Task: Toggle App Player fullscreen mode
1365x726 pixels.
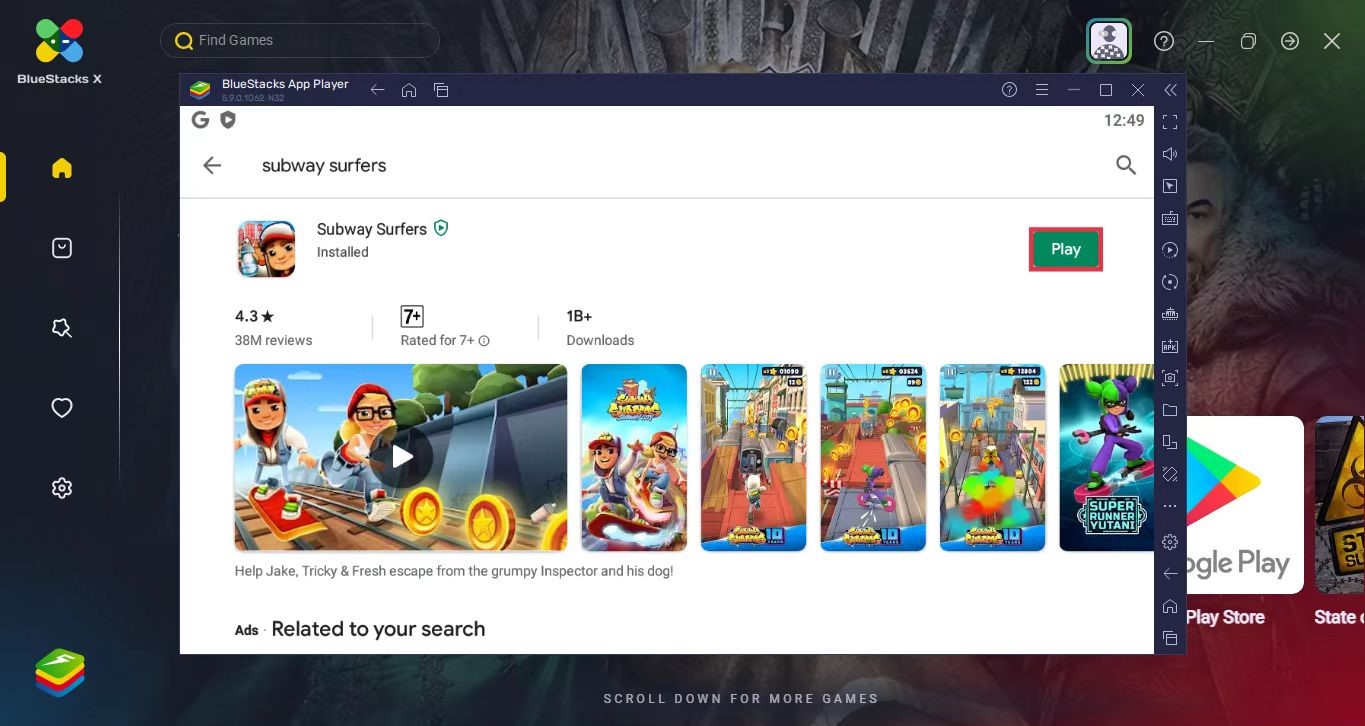Action: (x=1170, y=122)
